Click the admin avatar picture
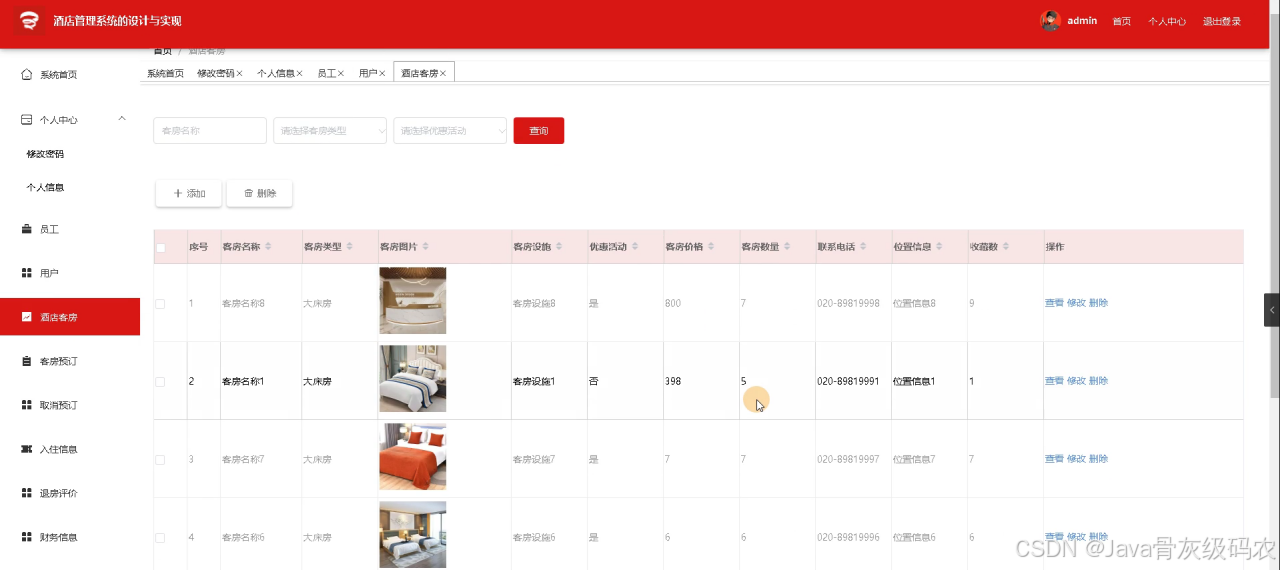The width and height of the screenshot is (1280, 570). (1050, 21)
